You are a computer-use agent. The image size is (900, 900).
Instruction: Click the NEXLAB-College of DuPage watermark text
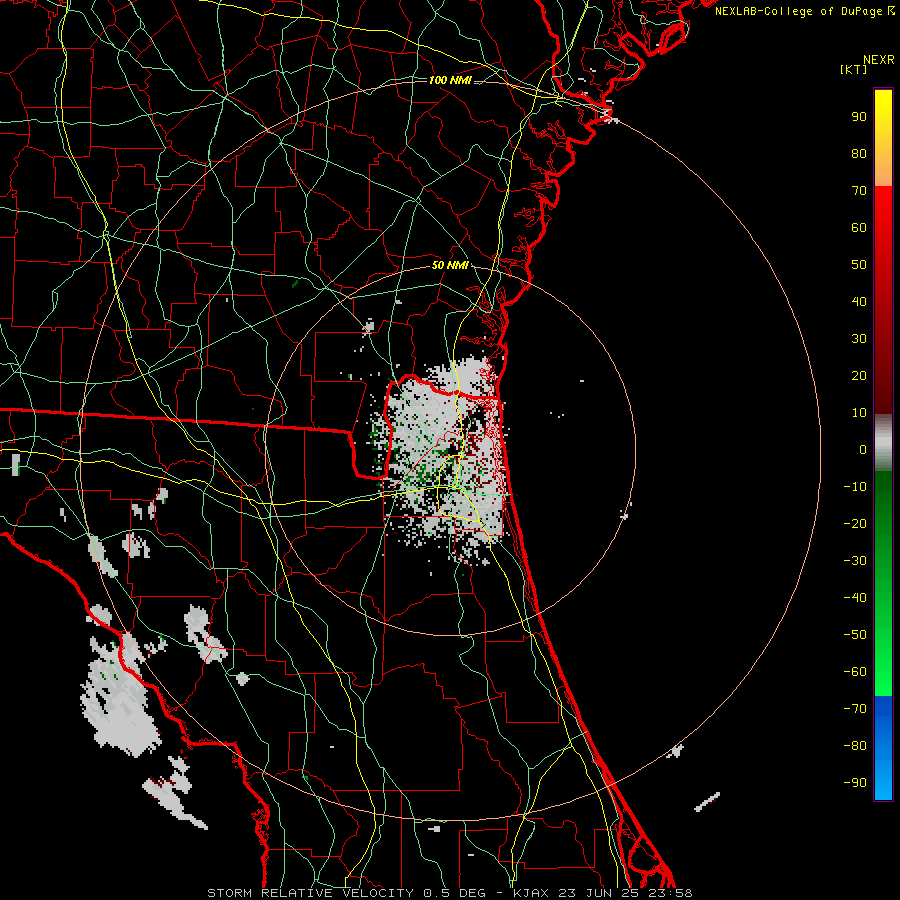[x=804, y=11]
